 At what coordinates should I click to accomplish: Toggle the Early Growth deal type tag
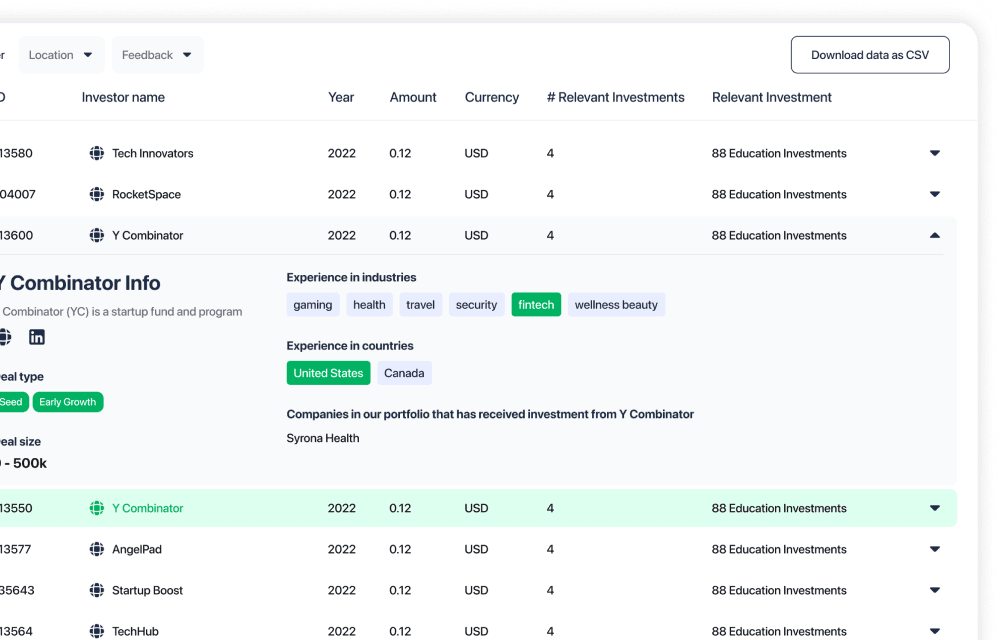(x=68, y=402)
